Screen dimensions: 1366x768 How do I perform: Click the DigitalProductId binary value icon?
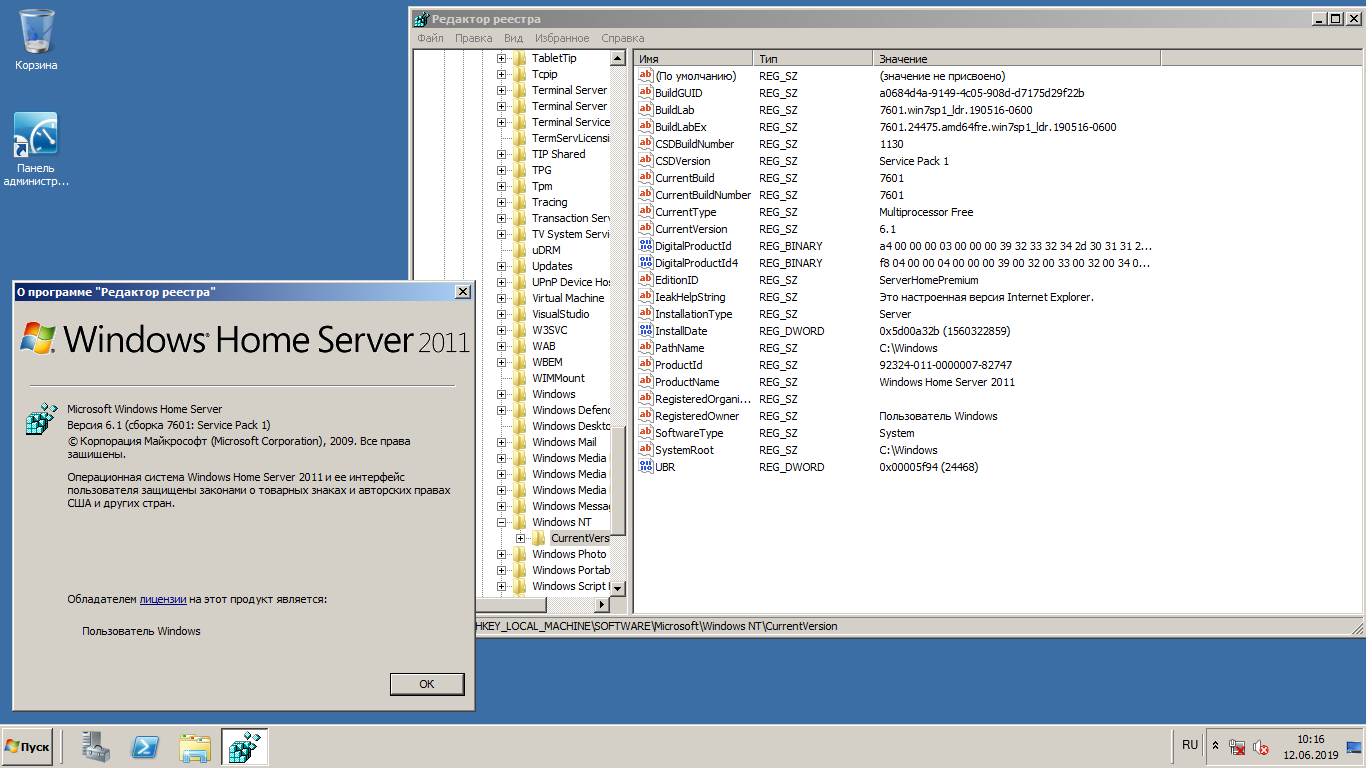pos(645,246)
